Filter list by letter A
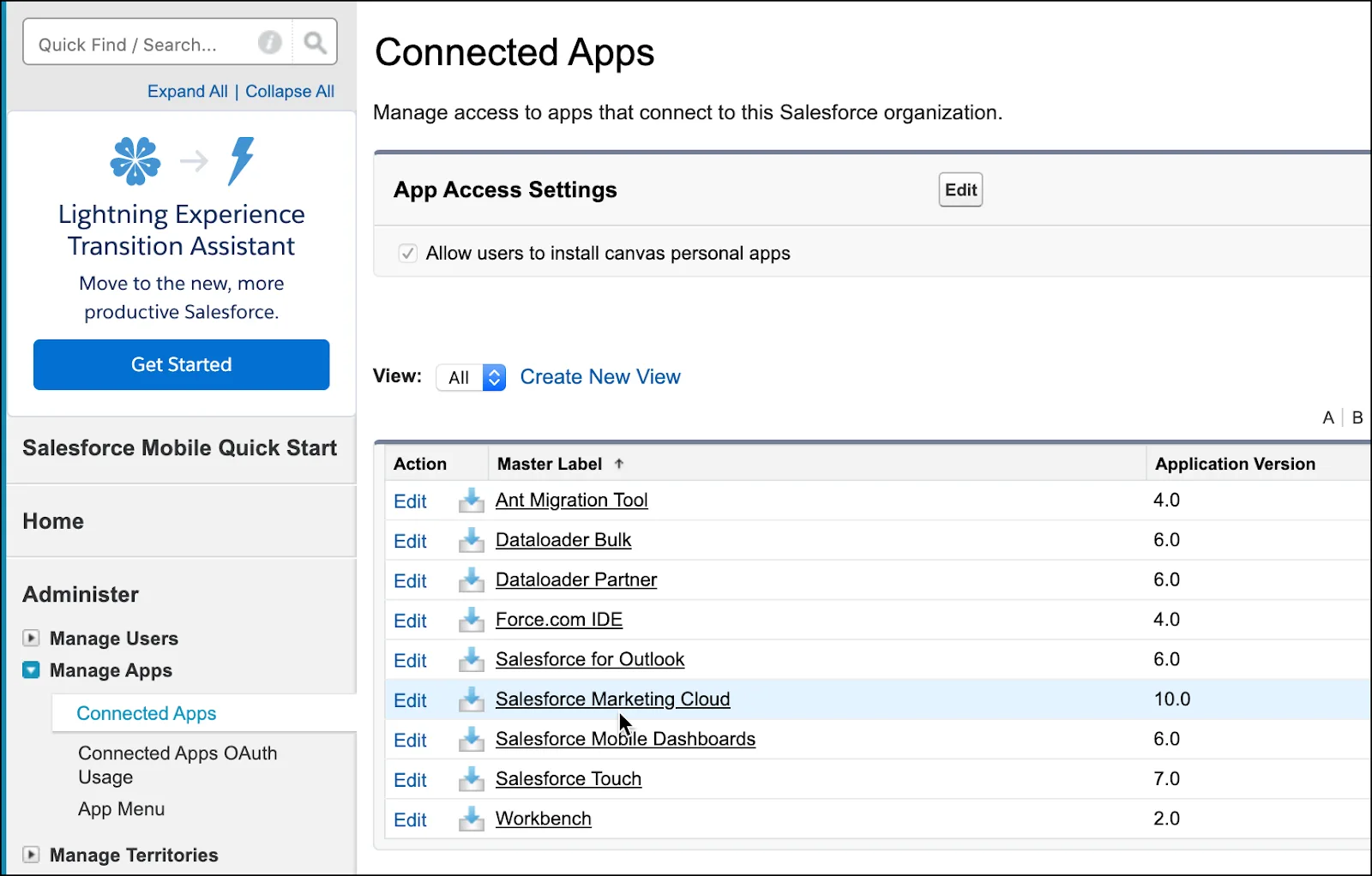Image resolution: width=1372 pixels, height=876 pixels. click(1328, 417)
